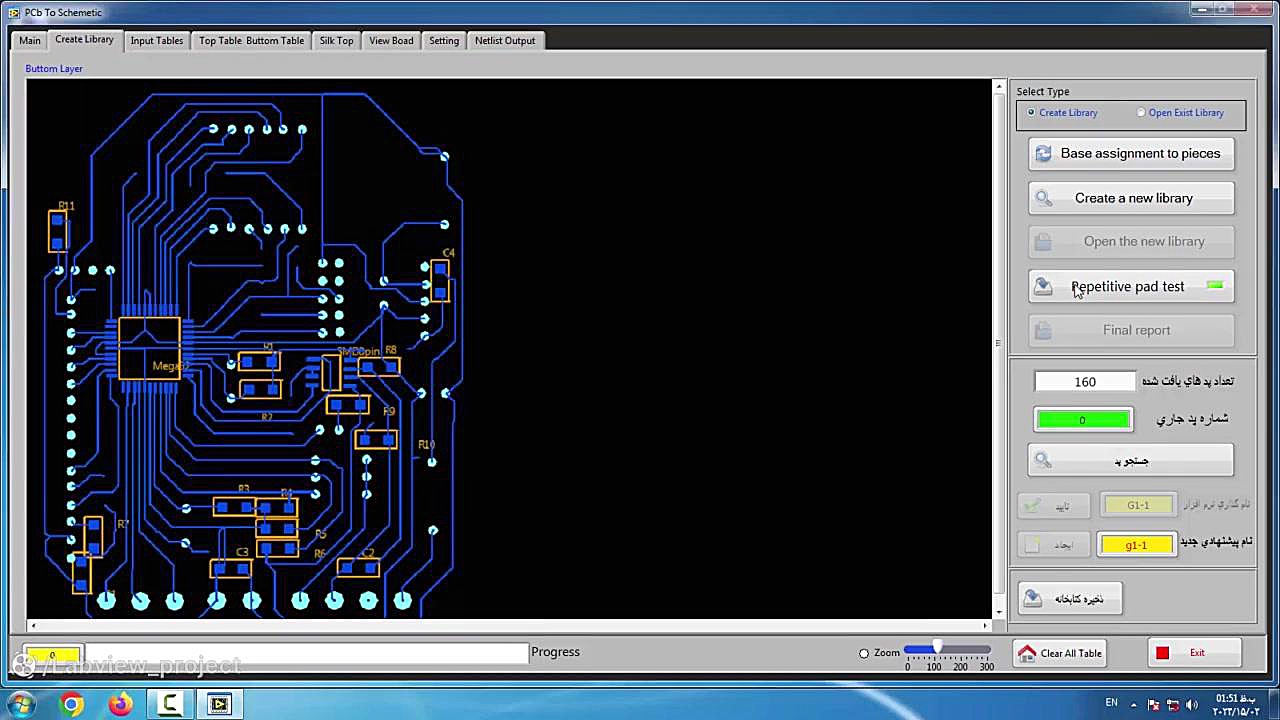Click the create button beside yellow g1-1
This screenshot has width=1280, height=720.
click(1053, 545)
